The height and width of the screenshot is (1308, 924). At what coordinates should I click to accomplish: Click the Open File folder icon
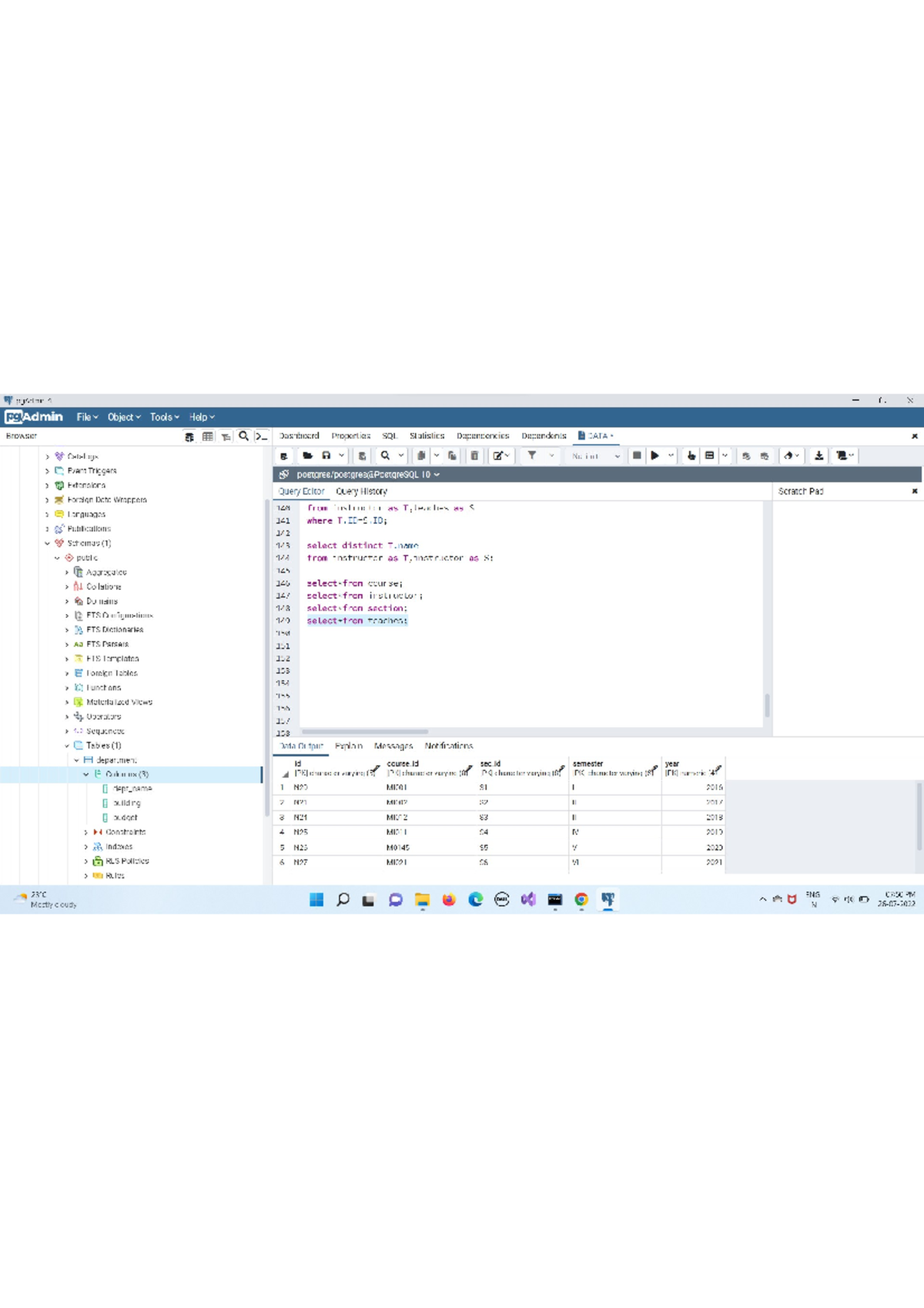[307, 456]
